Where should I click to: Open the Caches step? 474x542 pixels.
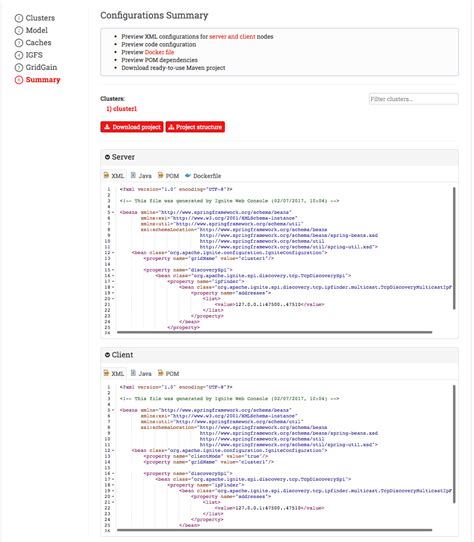pos(33,43)
